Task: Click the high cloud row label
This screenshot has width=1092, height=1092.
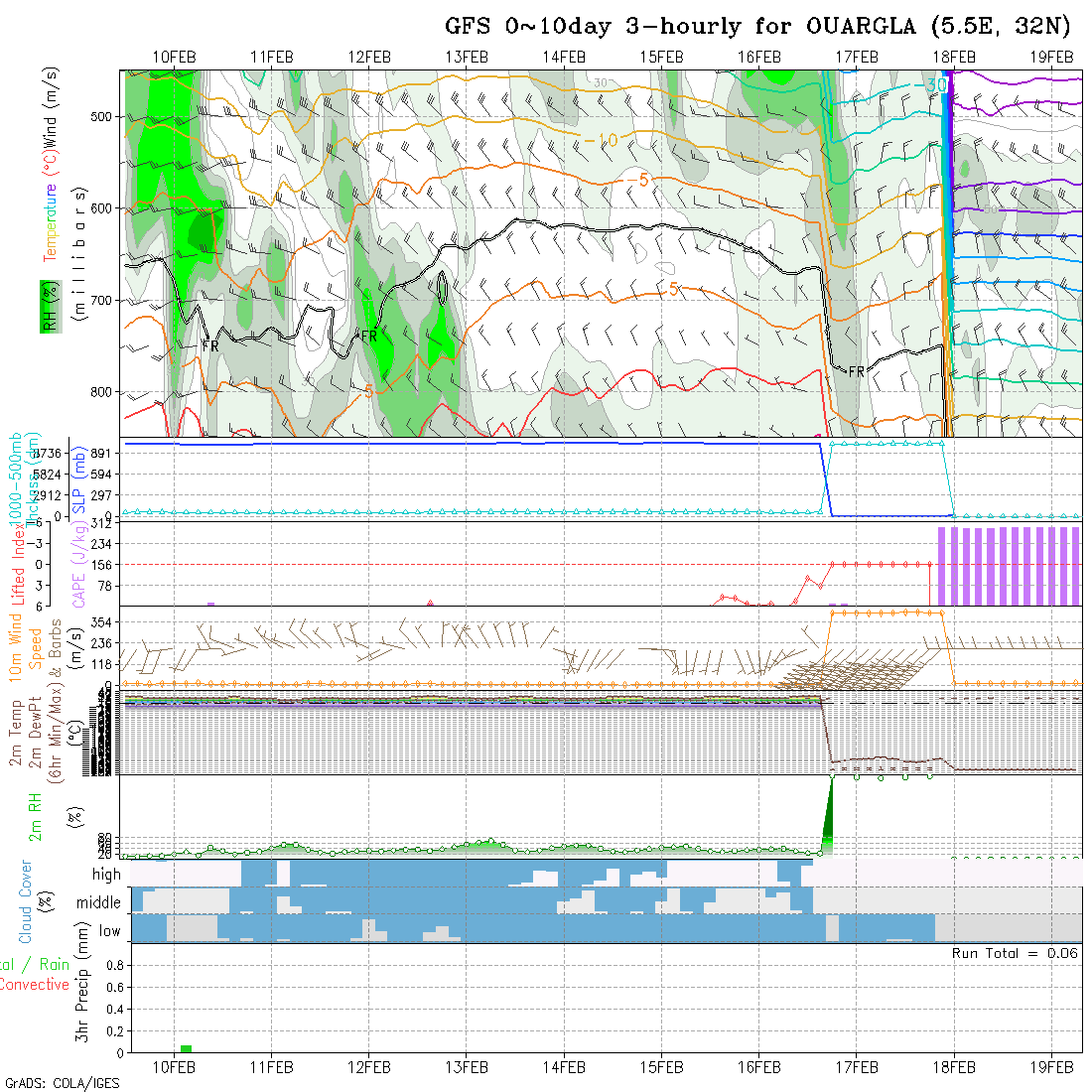Action: tap(106, 875)
